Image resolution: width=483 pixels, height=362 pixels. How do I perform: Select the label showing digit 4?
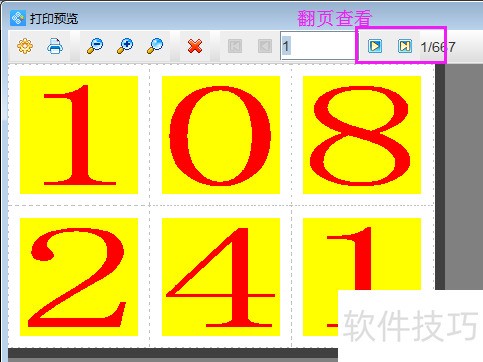tap(221, 277)
